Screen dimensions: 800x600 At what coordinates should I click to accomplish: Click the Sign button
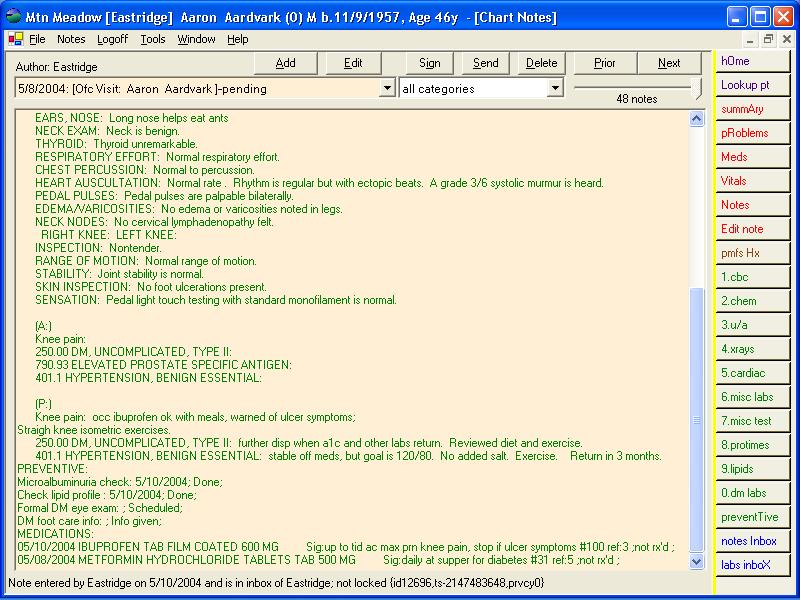[x=430, y=63]
